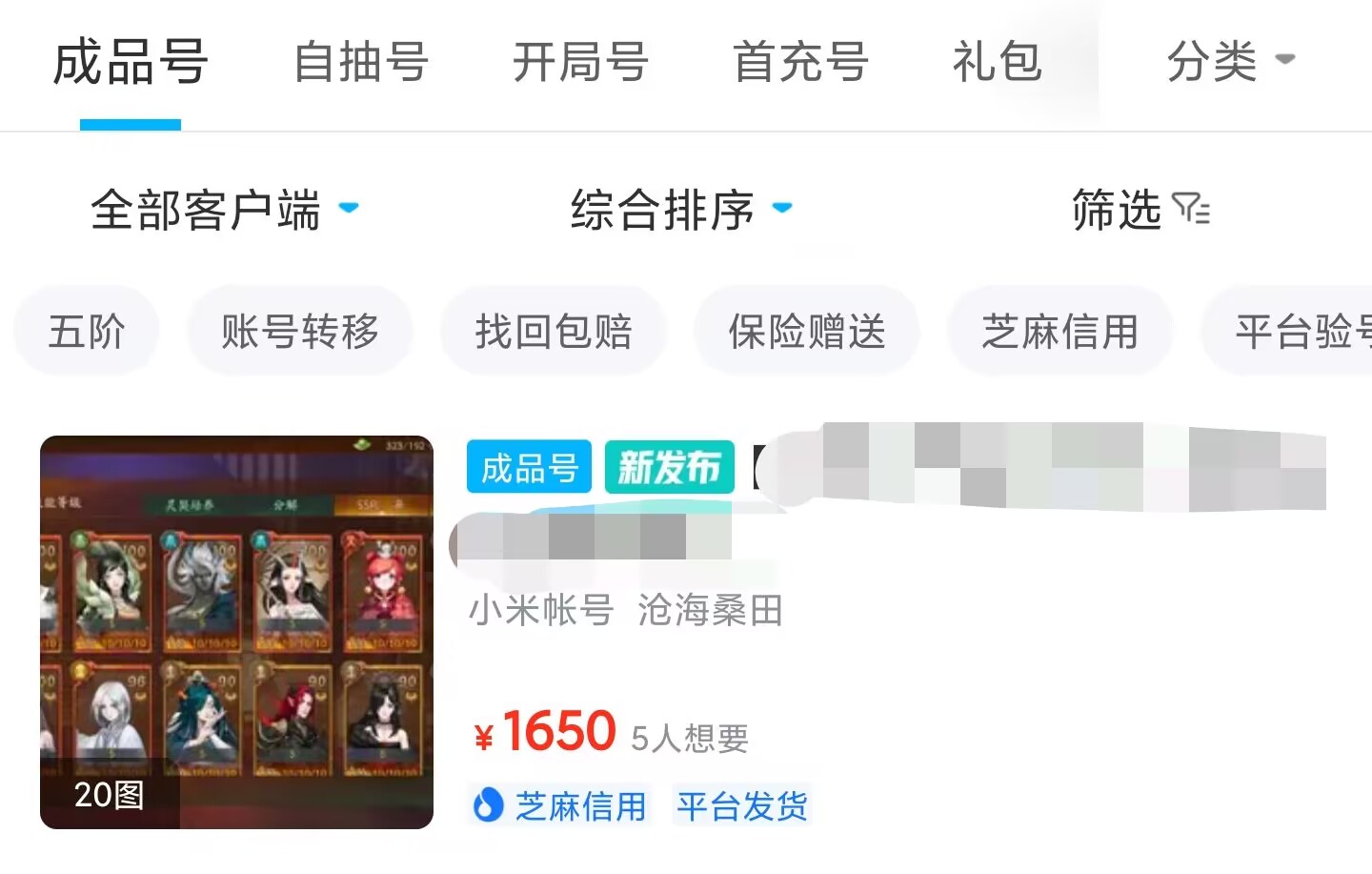The height and width of the screenshot is (874, 1372).
Task: Toggle the 五阶 filter chip
Action: pos(87,332)
